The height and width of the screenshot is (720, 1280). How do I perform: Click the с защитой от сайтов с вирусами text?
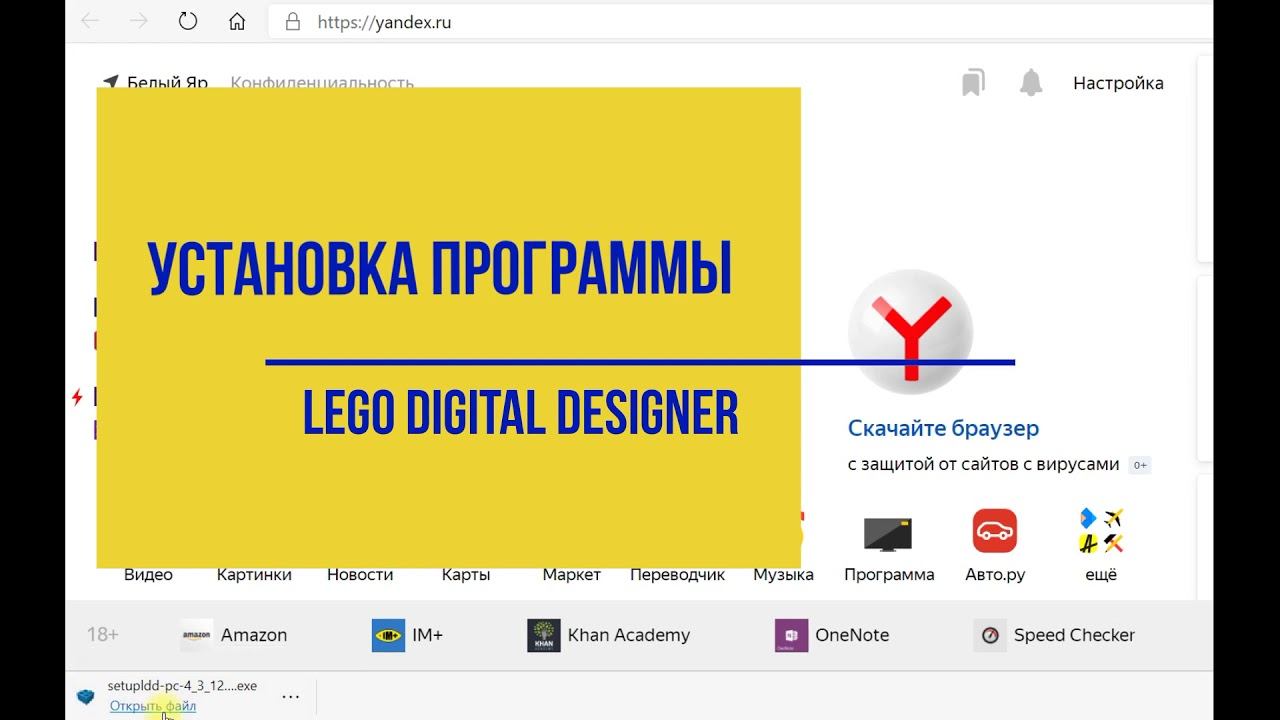pos(983,464)
